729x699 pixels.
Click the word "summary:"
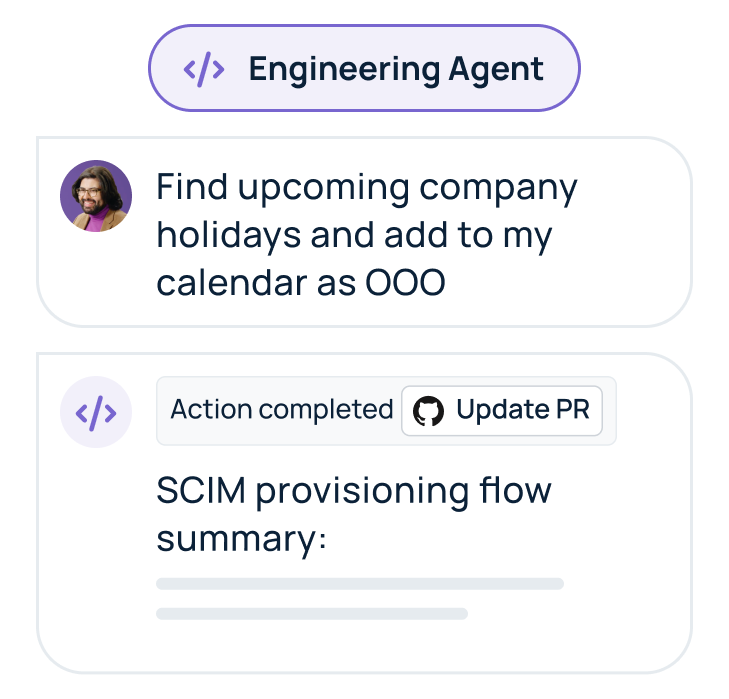[242, 539]
